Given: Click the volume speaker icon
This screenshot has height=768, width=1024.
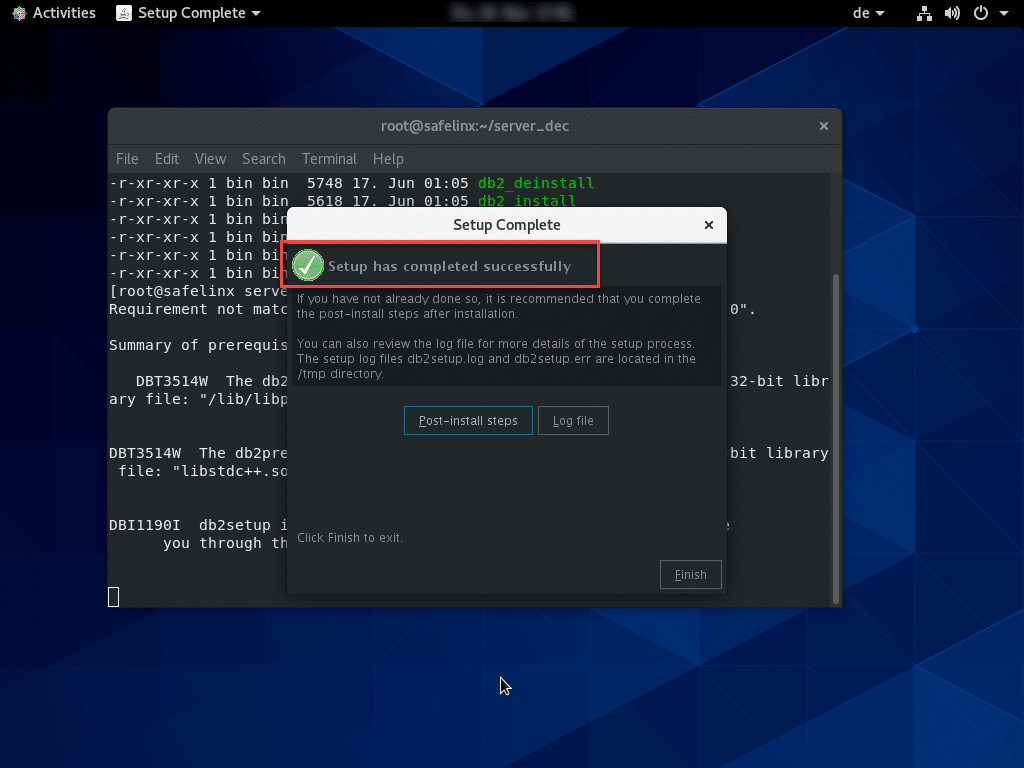Looking at the screenshot, I should (952, 13).
